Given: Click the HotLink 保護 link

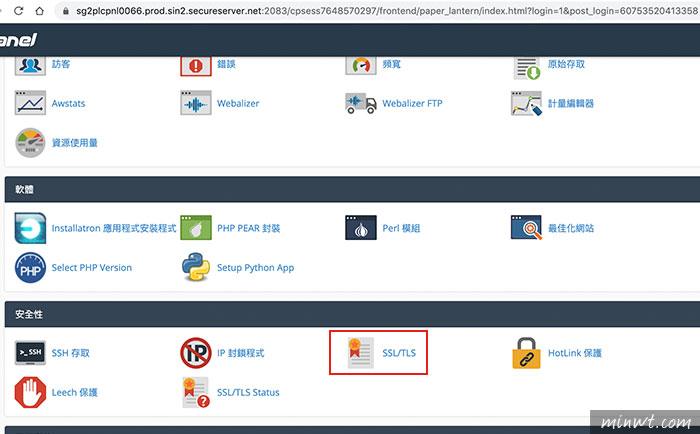Looking at the screenshot, I should [x=575, y=353].
